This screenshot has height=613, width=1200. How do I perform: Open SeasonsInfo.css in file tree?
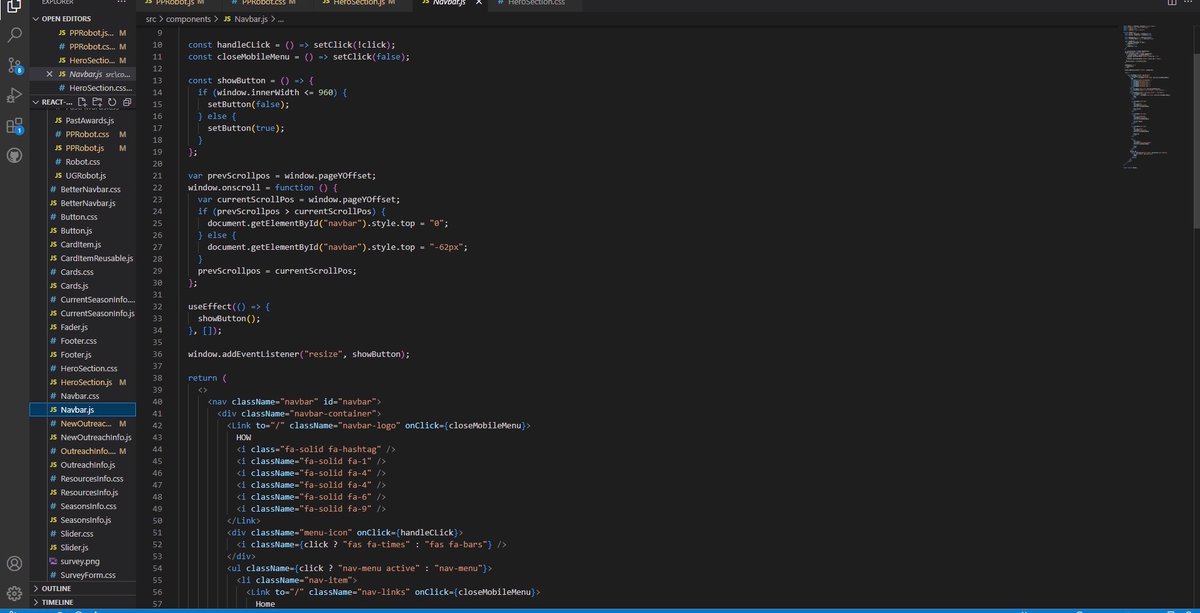pos(83,506)
